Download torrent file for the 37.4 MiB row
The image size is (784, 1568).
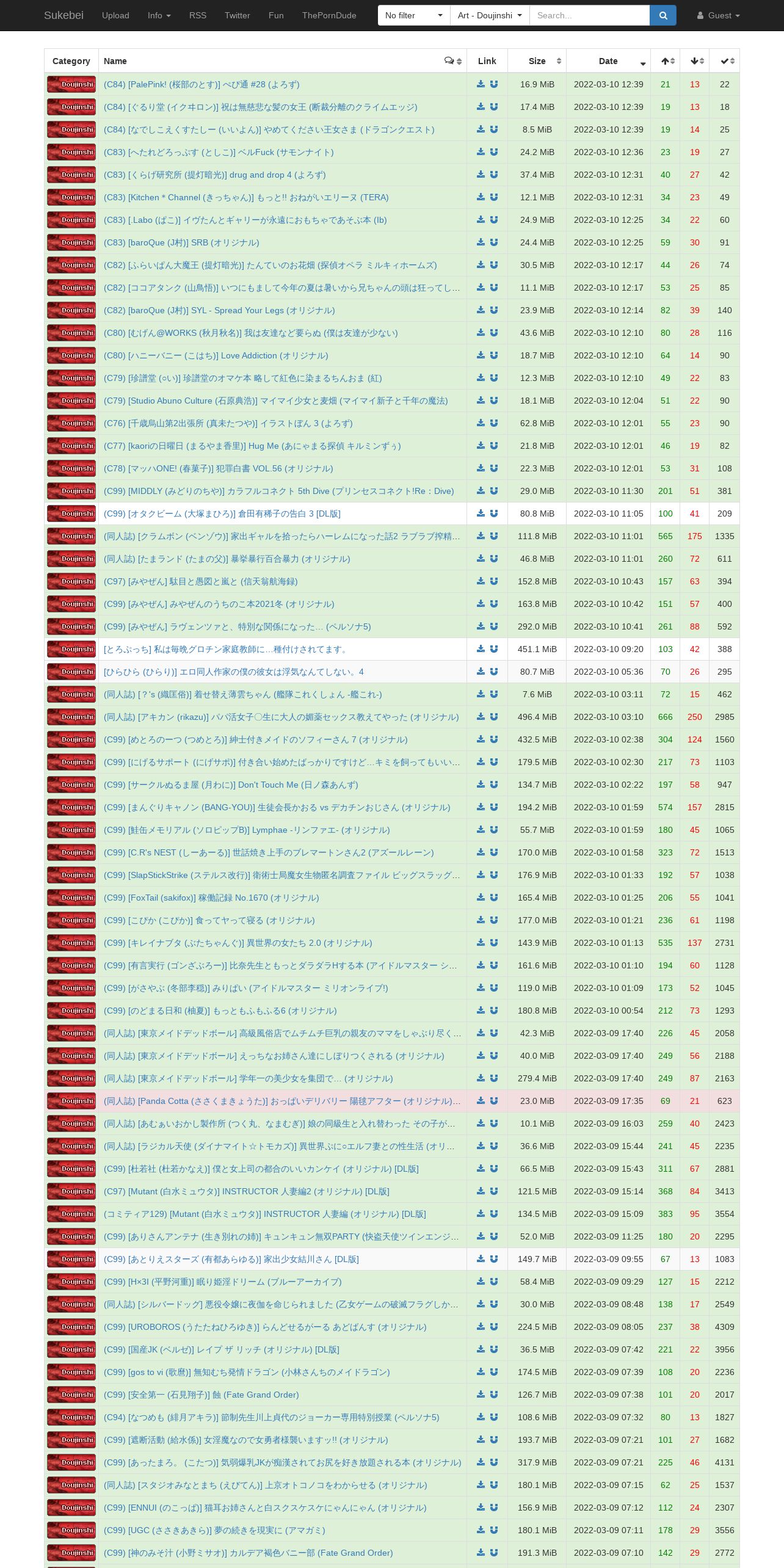point(481,175)
